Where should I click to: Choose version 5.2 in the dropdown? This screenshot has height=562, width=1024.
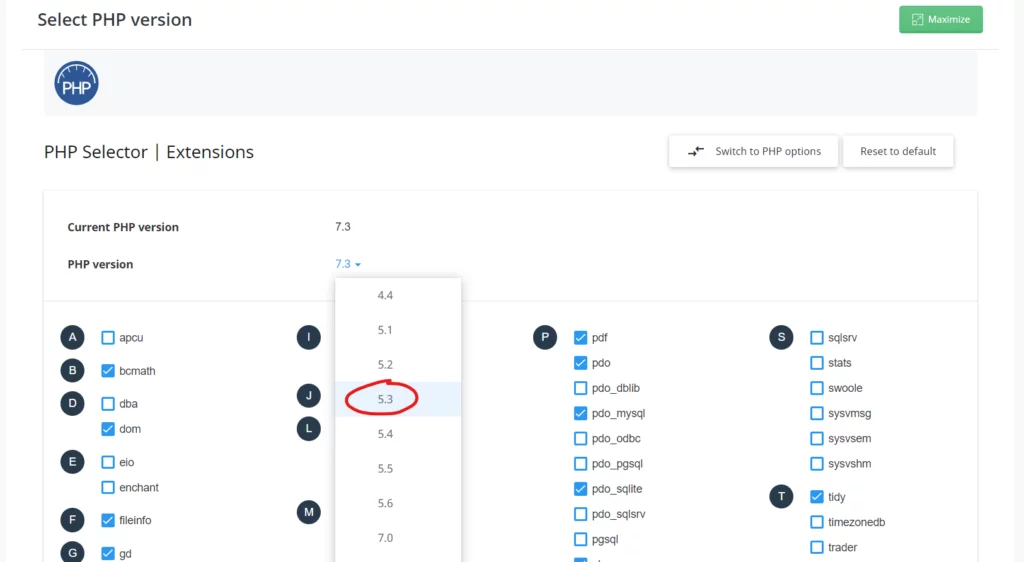coord(398,365)
